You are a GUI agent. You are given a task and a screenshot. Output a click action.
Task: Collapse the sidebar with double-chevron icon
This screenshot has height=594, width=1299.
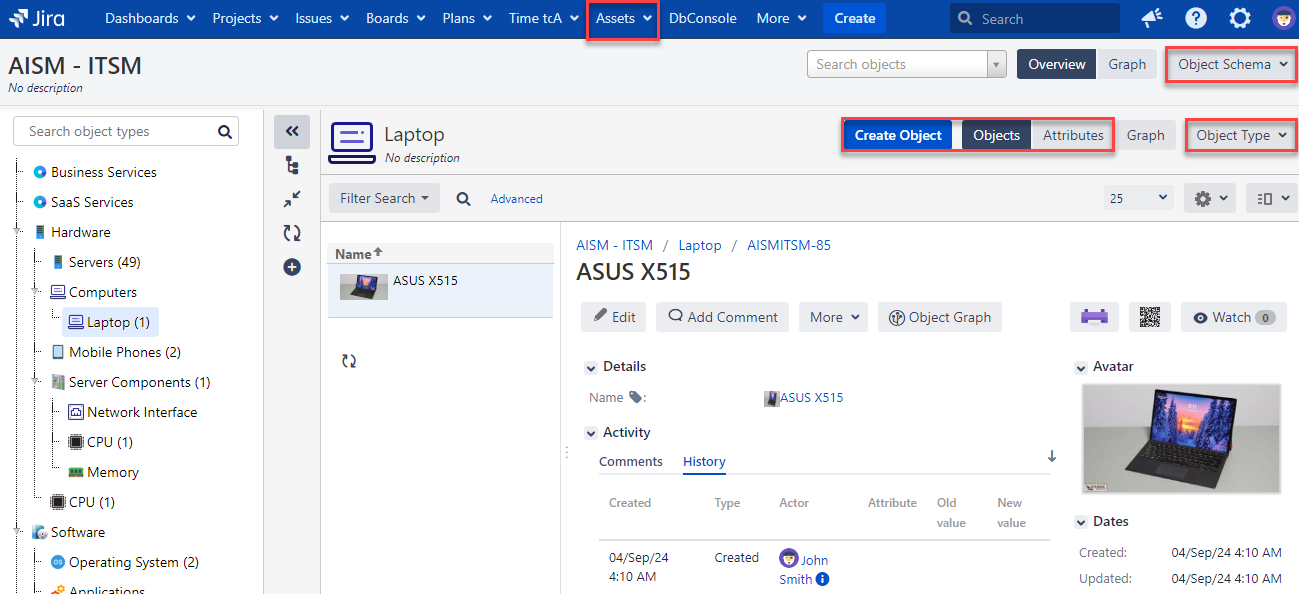[x=292, y=131]
